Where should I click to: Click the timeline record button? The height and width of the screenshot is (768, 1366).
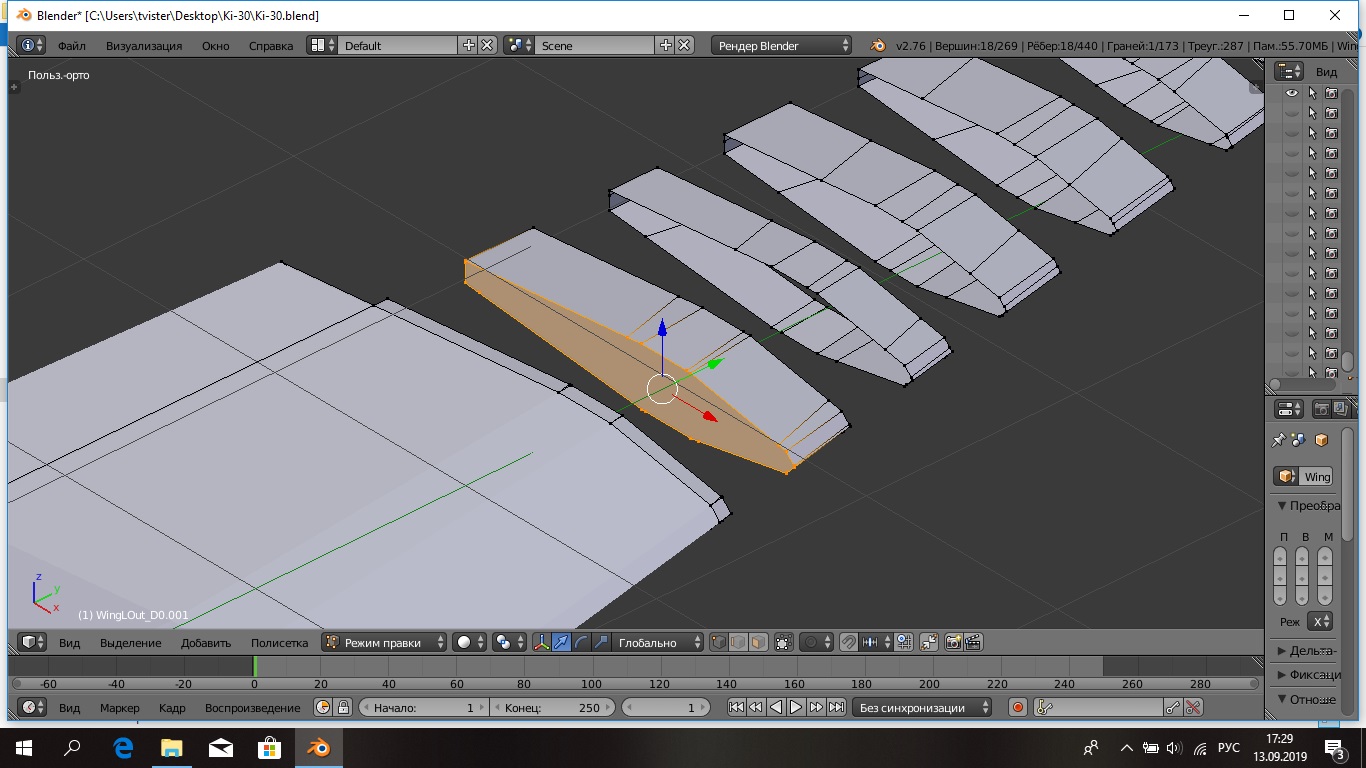1018,708
